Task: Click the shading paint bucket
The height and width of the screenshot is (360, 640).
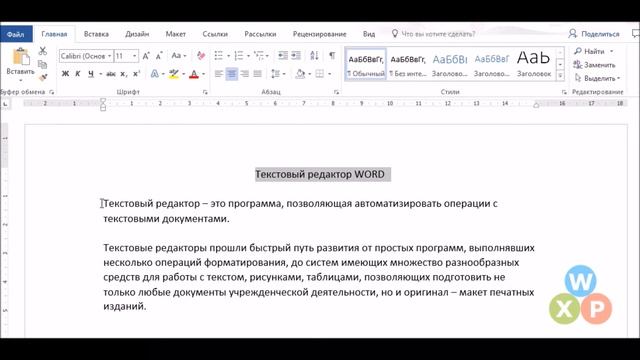Action: click(x=300, y=74)
